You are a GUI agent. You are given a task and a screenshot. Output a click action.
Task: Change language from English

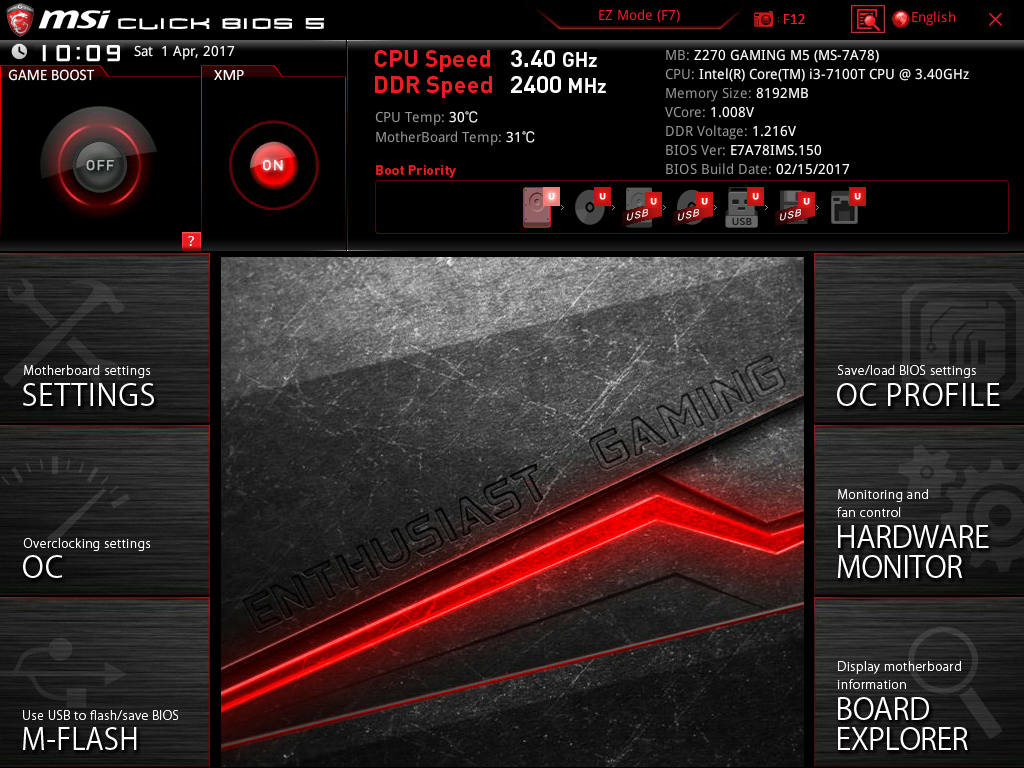(924, 18)
